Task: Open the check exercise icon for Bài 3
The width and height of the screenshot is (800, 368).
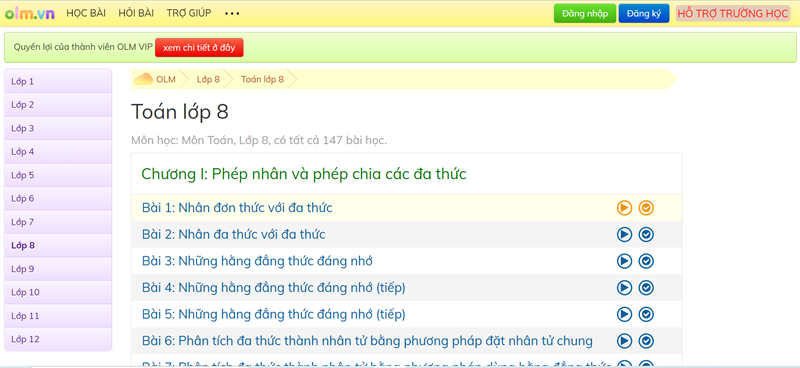Action: (x=646, y=261)
